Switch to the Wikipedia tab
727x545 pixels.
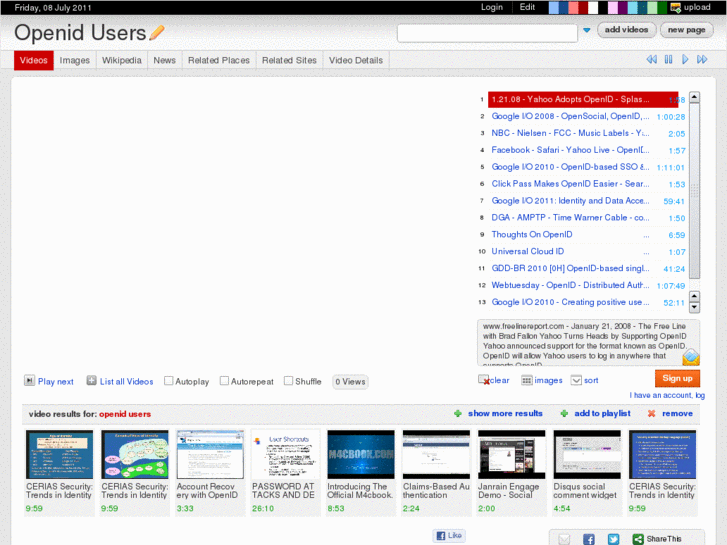(121, 60)
